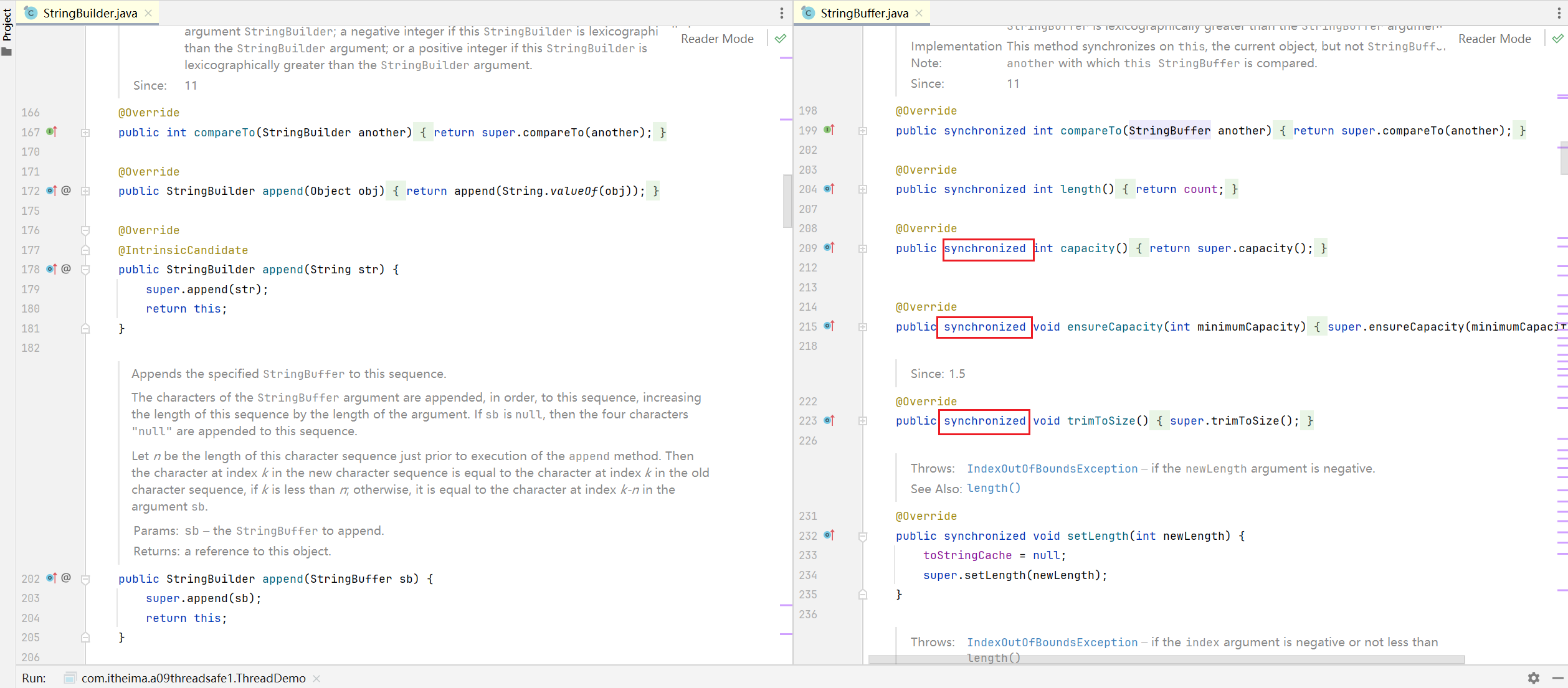Toggle Reader Mode in StringBuilder editor

[717, 39]
